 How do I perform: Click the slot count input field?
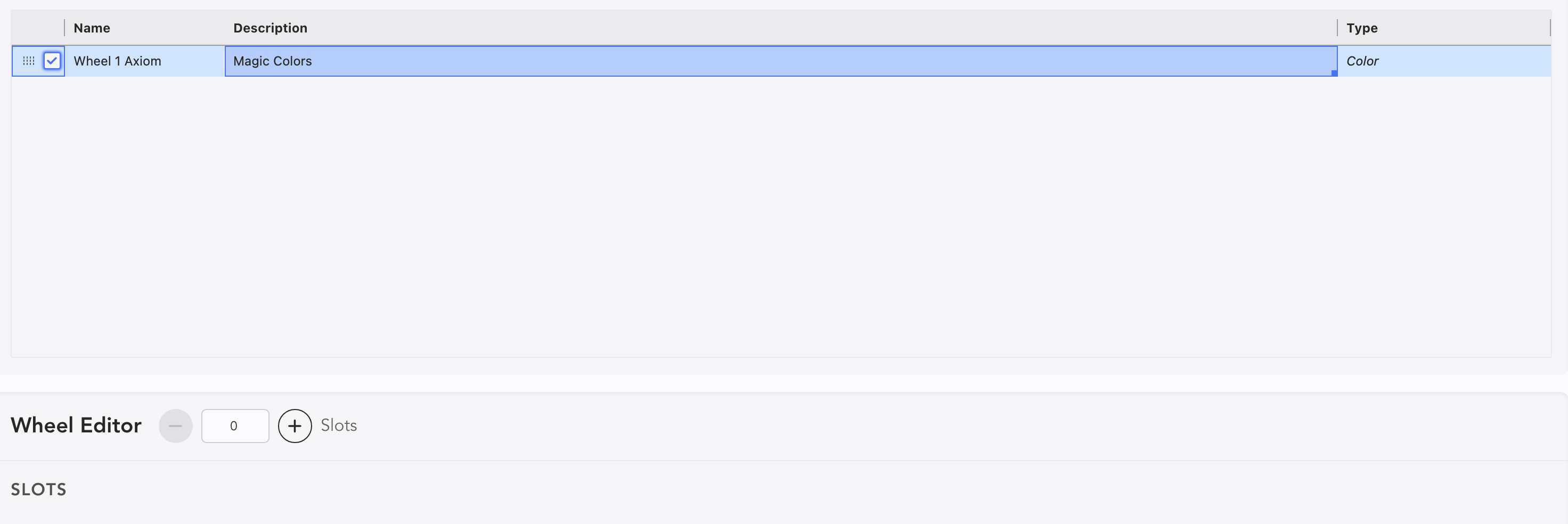[x=235, y=426]
